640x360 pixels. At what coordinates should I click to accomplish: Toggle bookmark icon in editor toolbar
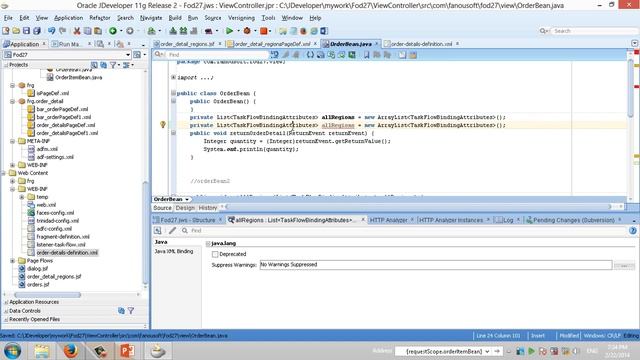point(367,54)
